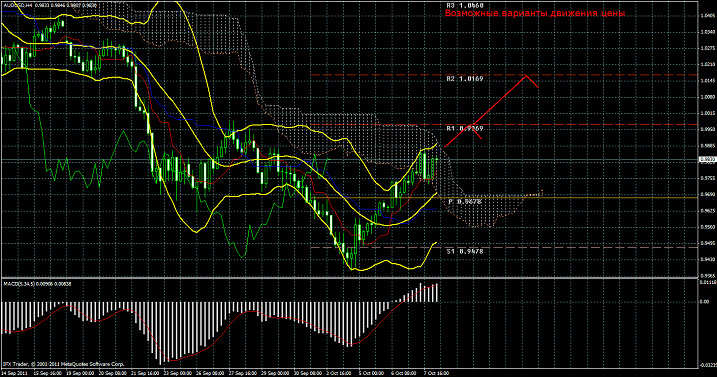Image resolution: width=717 pixels, height=377 pixels.
Task: Select the current price marker on scale
Action: (x=707, y=160)
